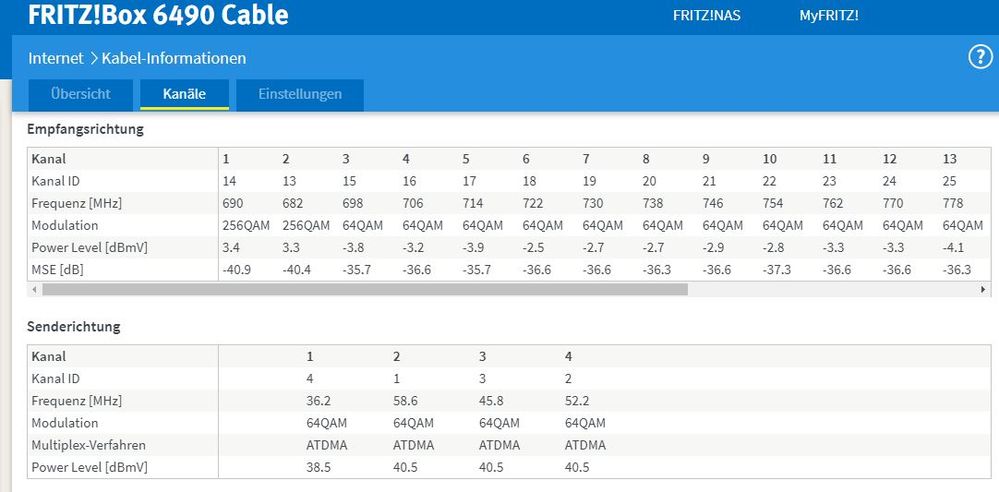Click the Internet breadcrumb link
The height and width of the screenshot is (492, 999).
click(x=55, y=59)
